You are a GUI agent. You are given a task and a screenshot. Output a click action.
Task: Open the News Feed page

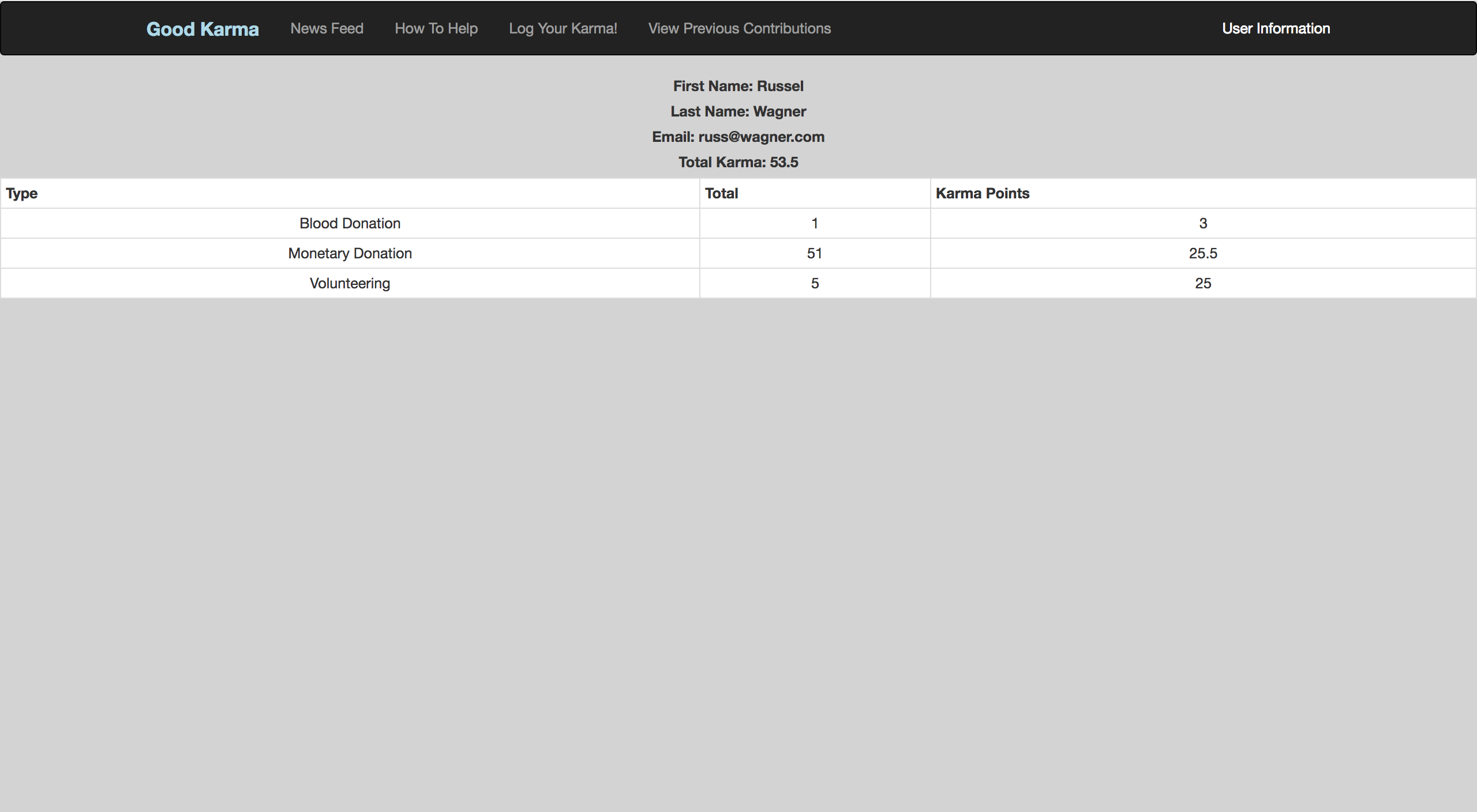327,28
